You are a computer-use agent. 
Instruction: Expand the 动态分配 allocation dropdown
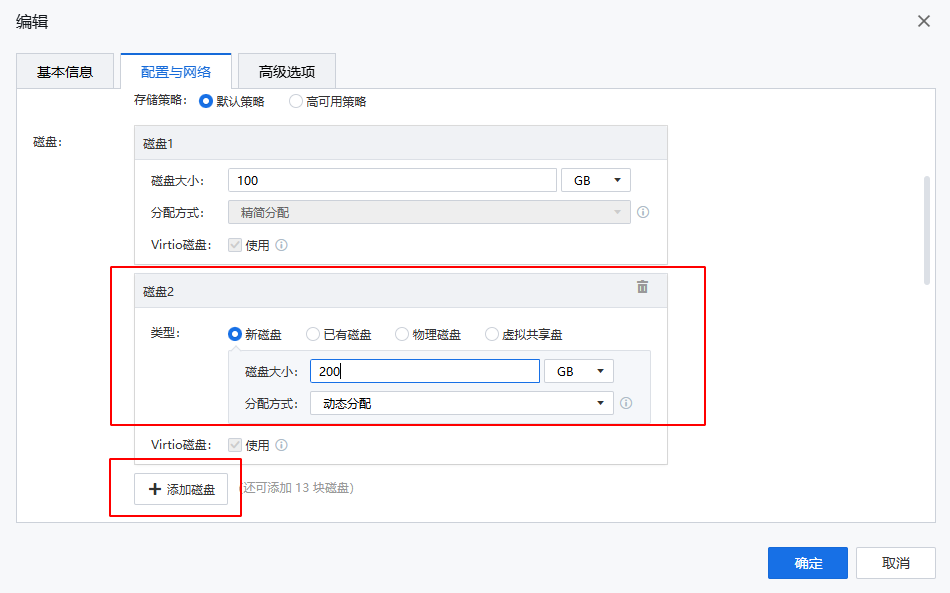461,403
